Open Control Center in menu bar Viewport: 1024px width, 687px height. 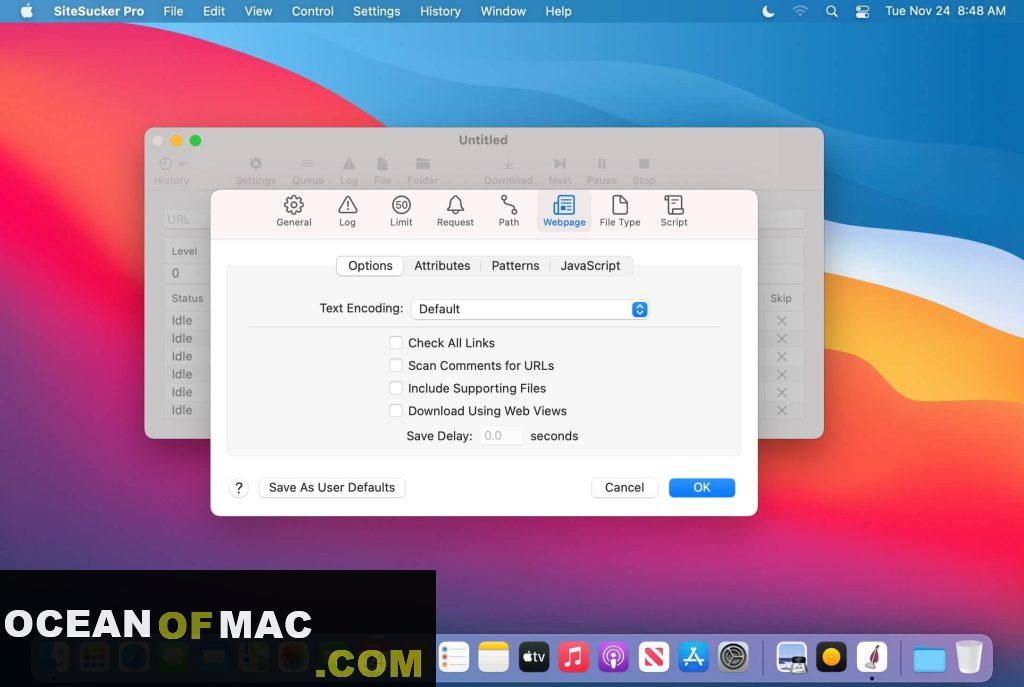pos(862,11)
